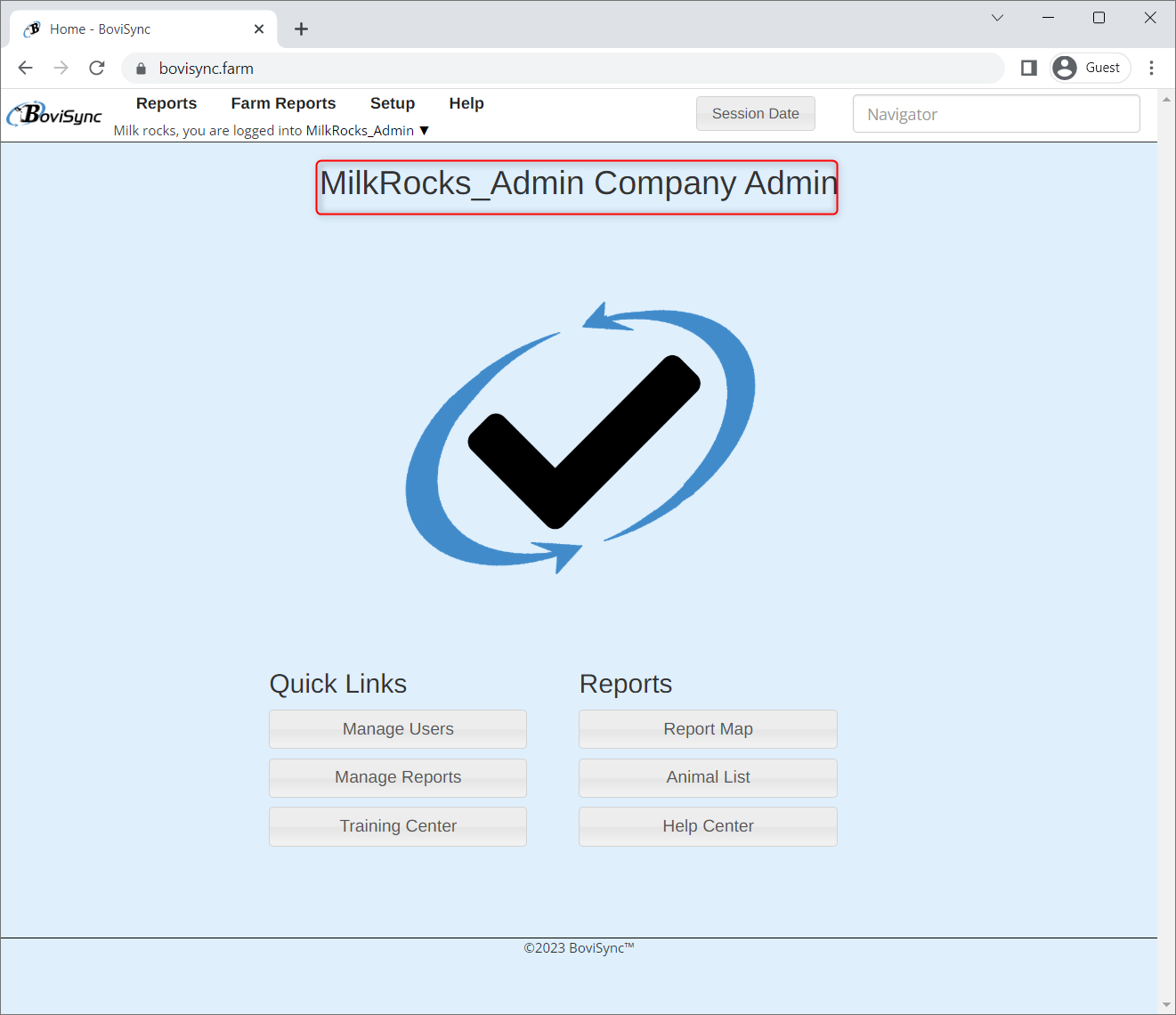Click the Reports section heading

point(626,684)
